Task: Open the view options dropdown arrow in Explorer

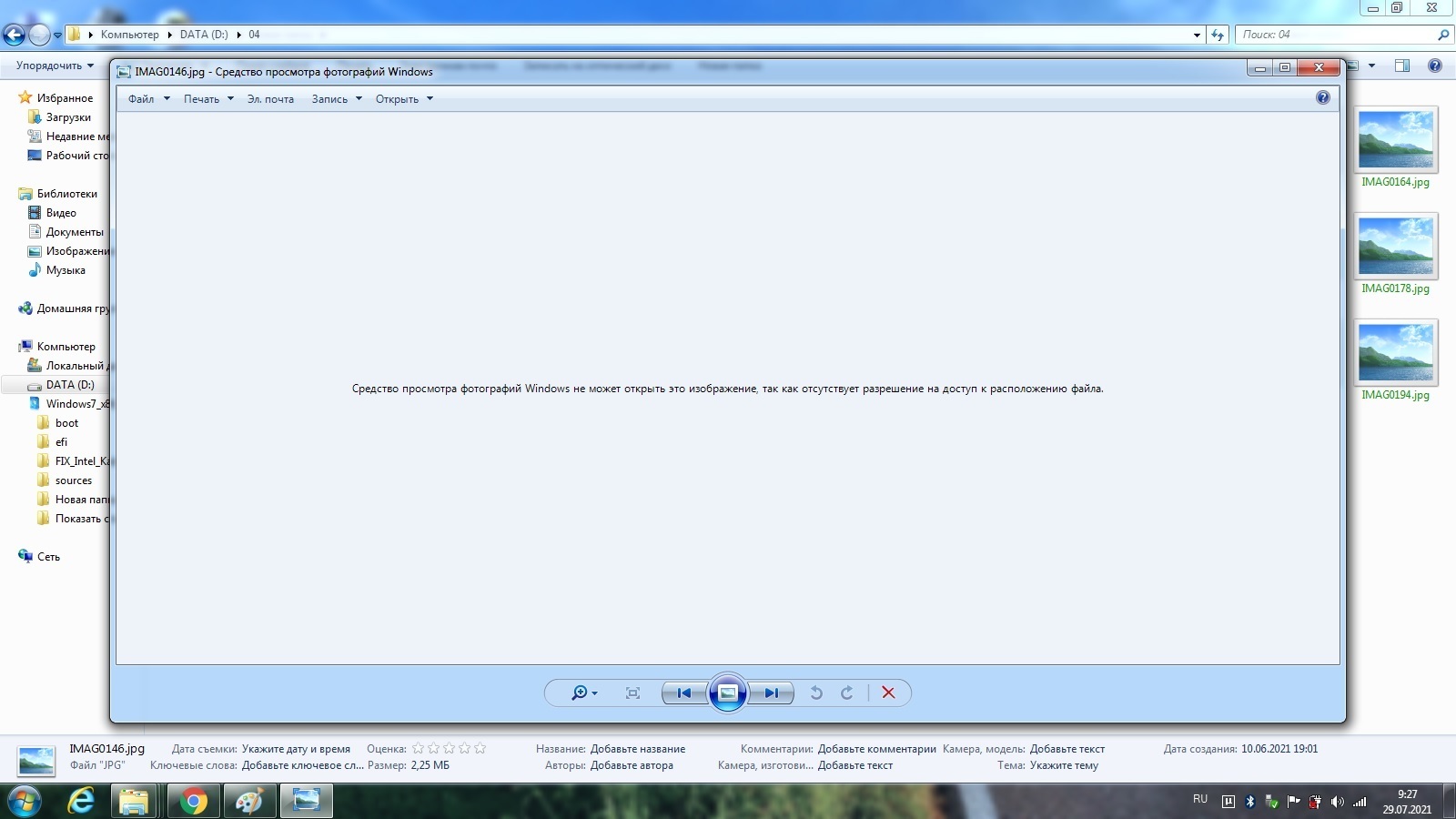Action: tap(1371, 66)
